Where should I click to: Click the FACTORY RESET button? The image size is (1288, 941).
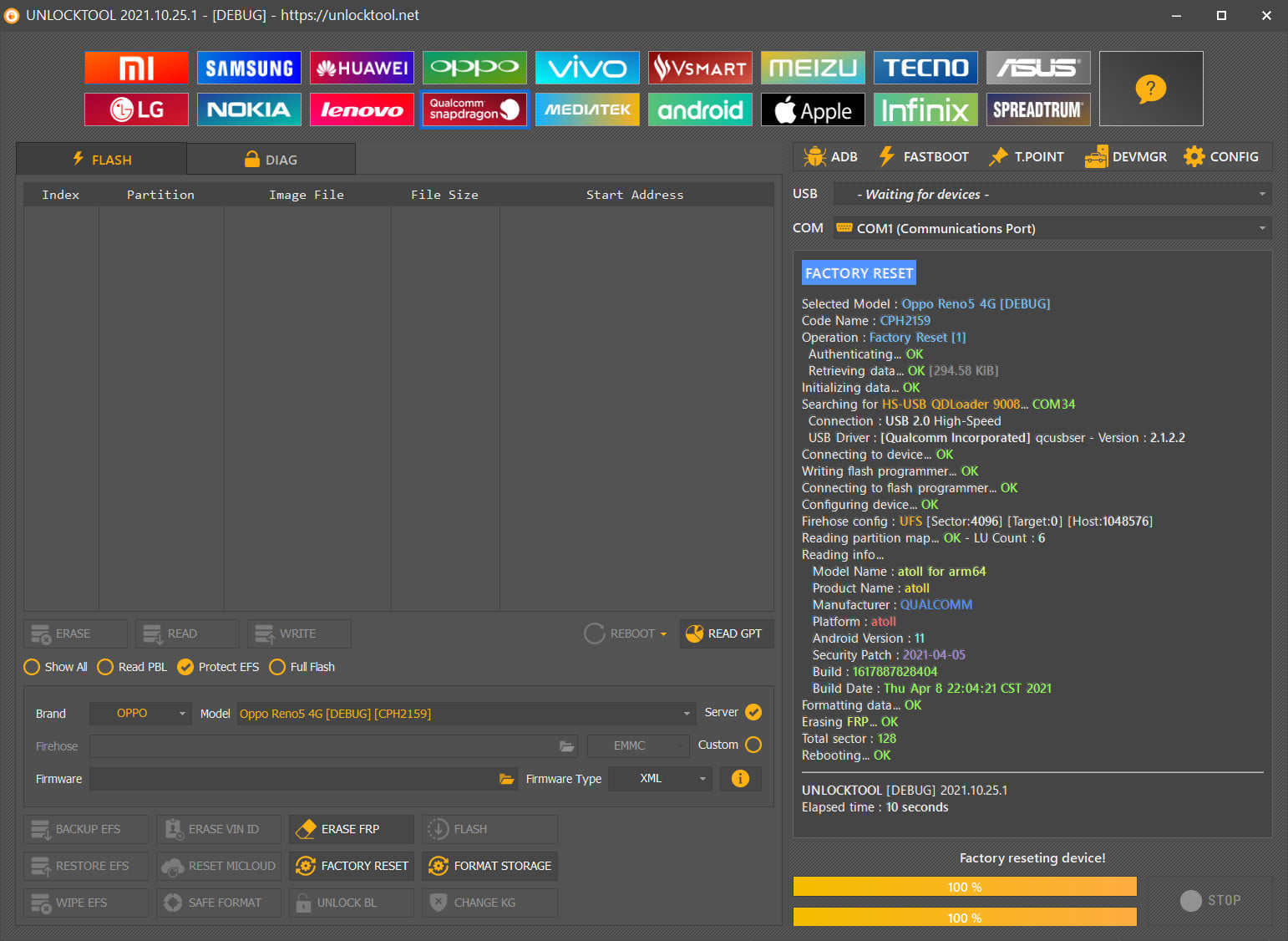[351, 866]
